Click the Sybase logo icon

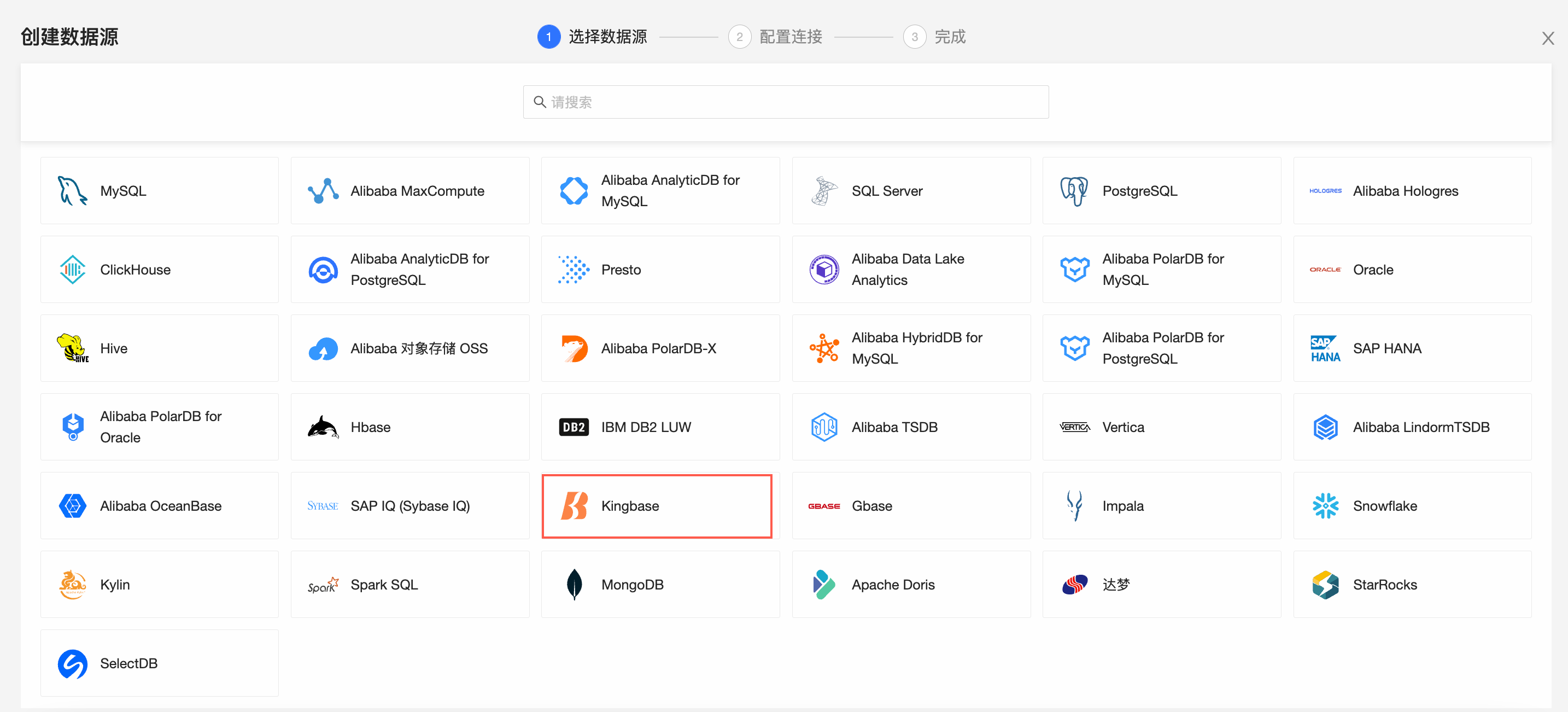point(323,505)
